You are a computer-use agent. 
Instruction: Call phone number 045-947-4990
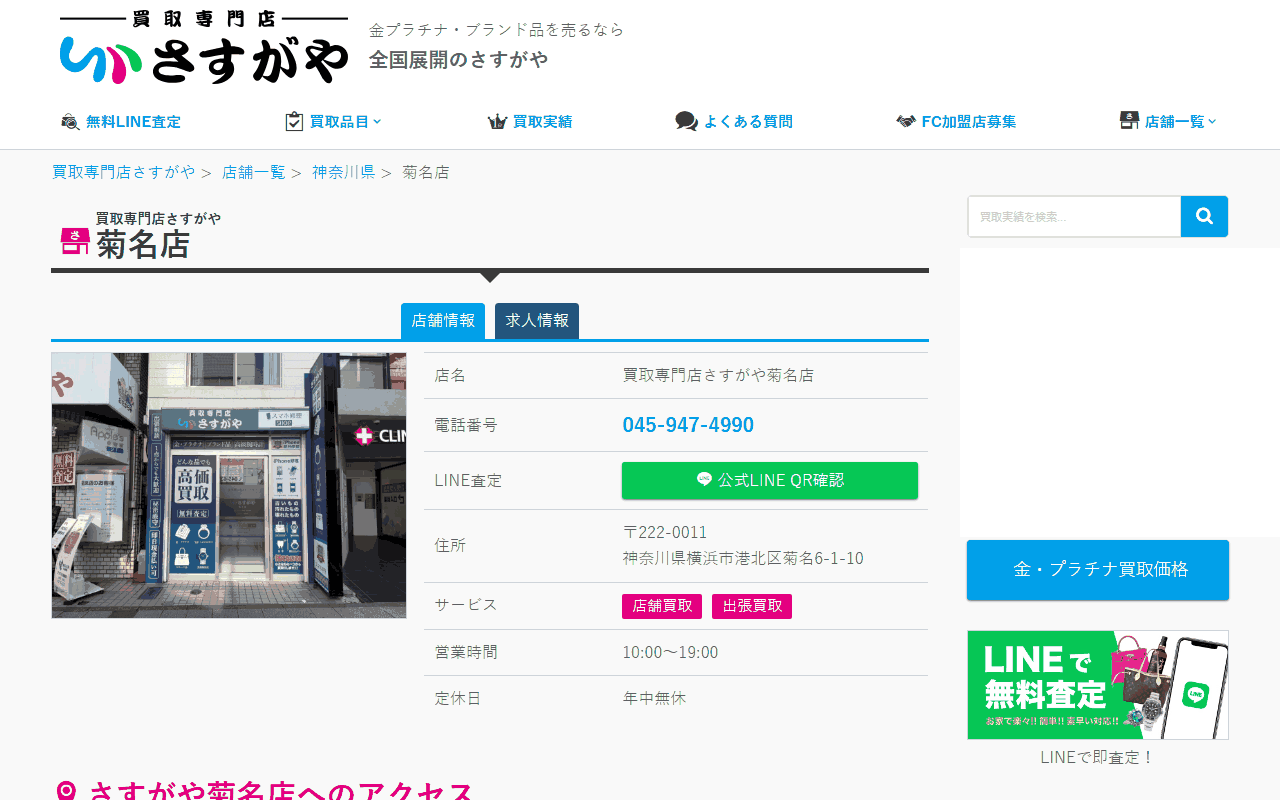[x=688, y=425]
